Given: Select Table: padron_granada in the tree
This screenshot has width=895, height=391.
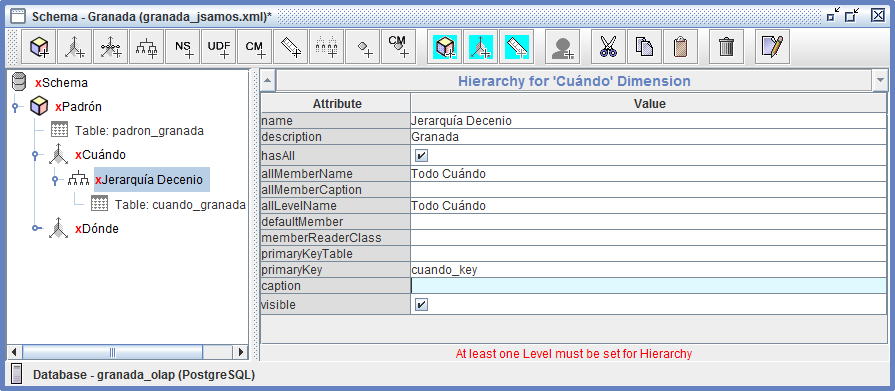Looking at the screenshot, I should pyautogui.click(x=139, y=131).
